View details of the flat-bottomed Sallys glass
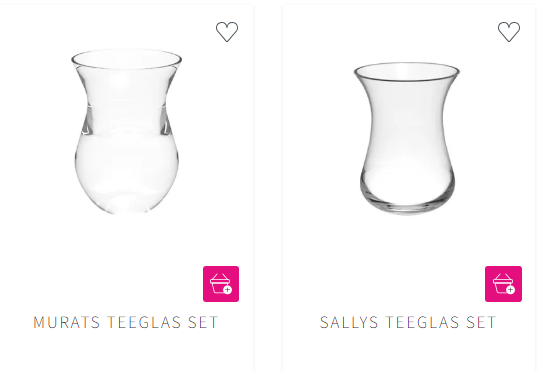The width and height of the screenshot is (548, 371). pyautogui.click(x=407, y=138)
